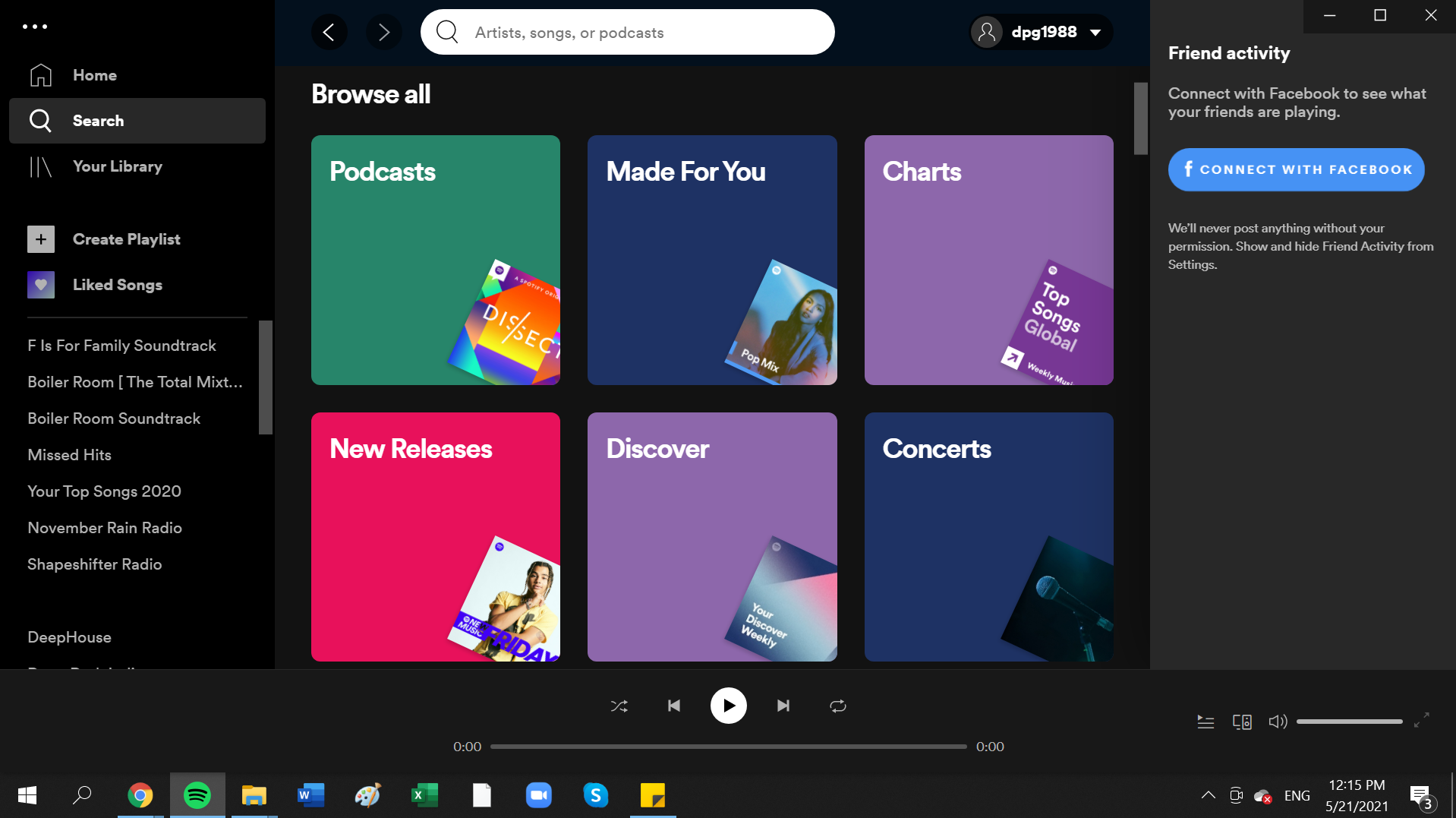Open the Charts category card
The image size is (1456, 818).
pyautogui.click(x=989, y=260)
